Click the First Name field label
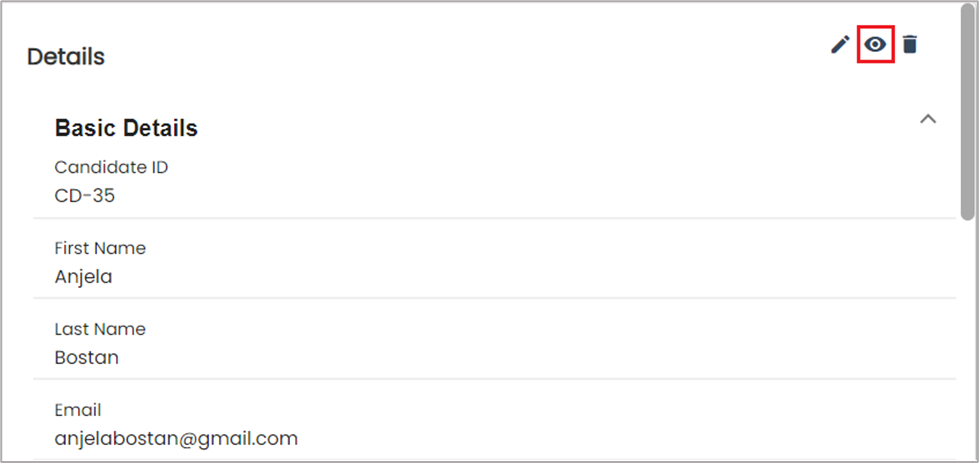This screenshot has height=463, width=979. pos(100,248)
